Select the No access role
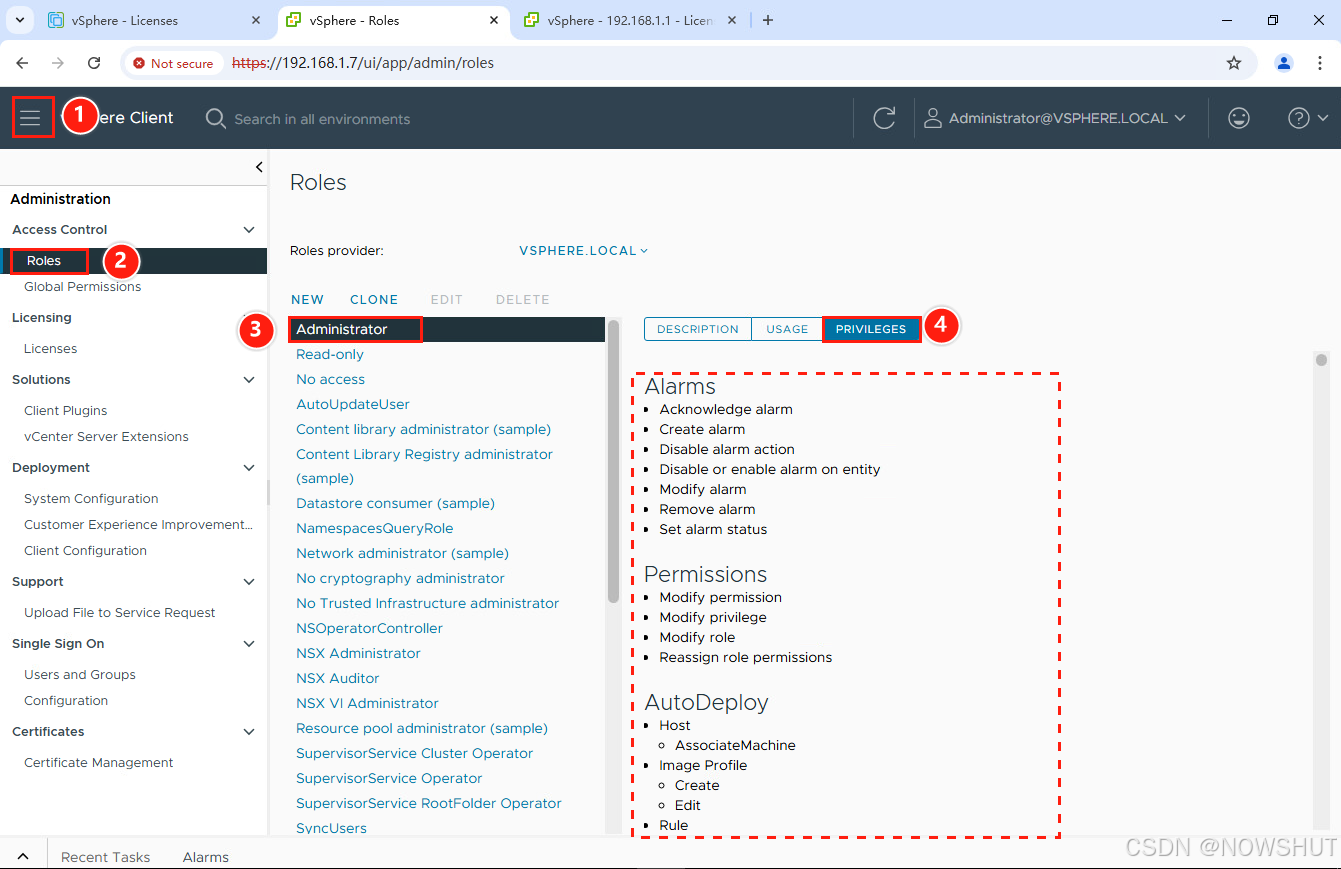This screenshot has height=869, width=1341. point(331,380)
